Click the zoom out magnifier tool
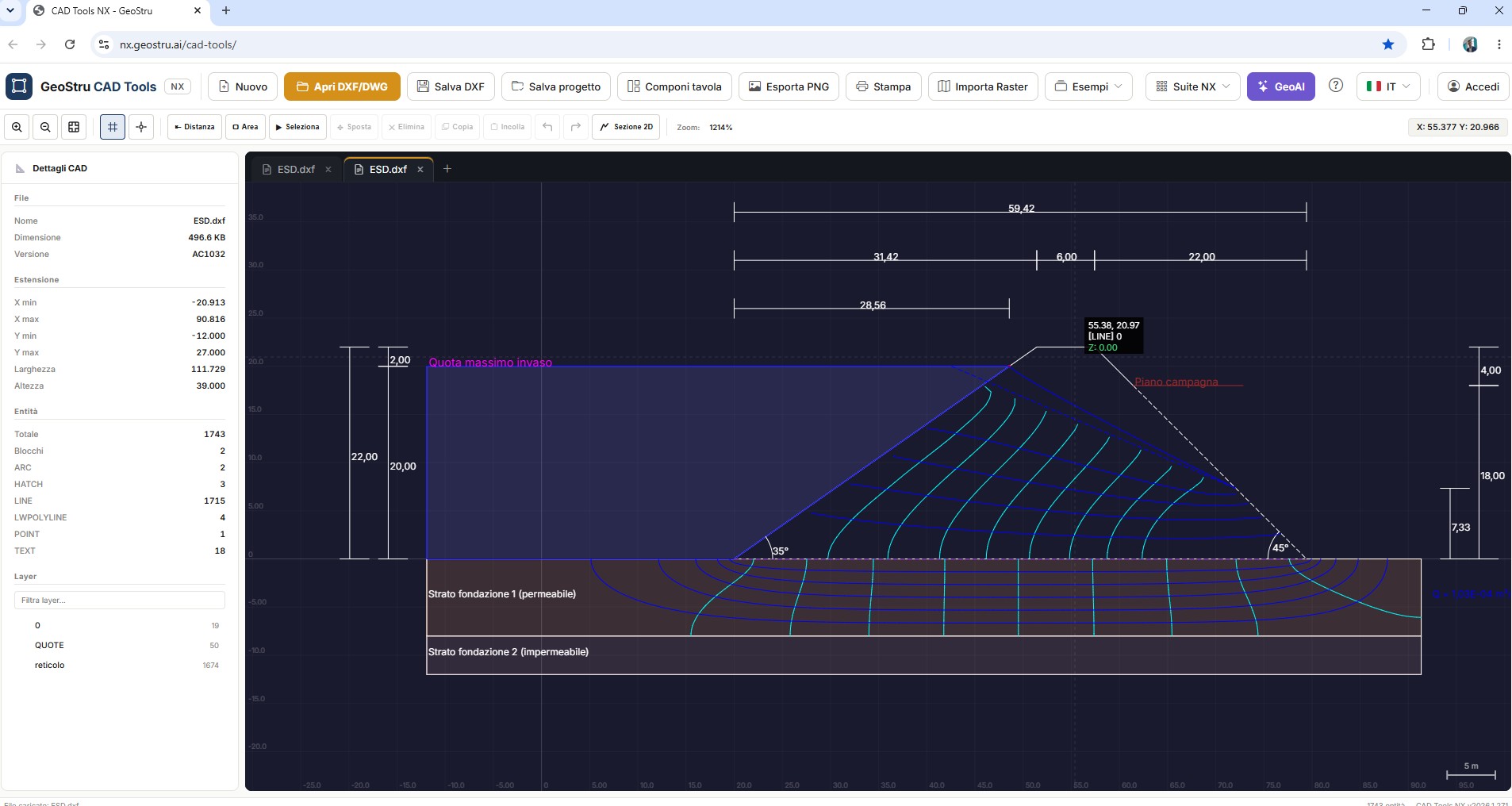This screenshot has height=806, width=1512. click(45, 127)
